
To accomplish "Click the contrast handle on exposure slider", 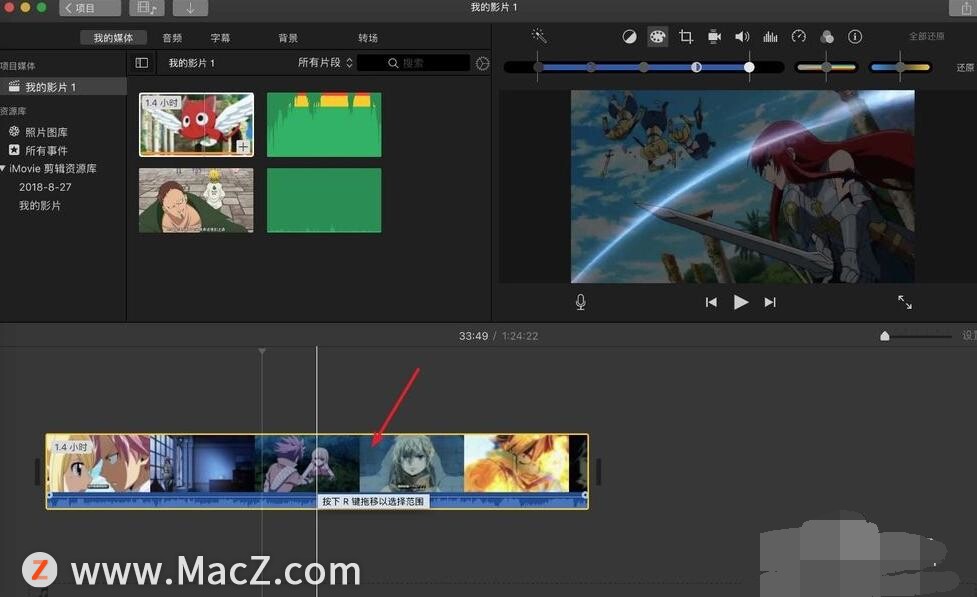I will 696,67.
